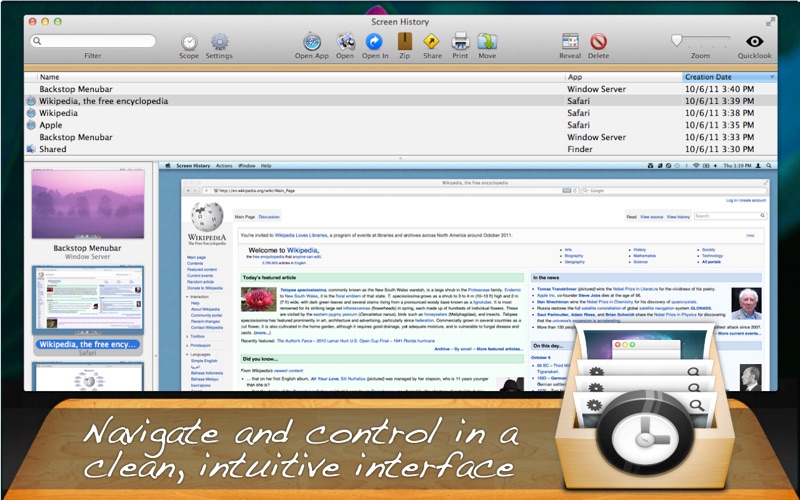This screenshot has height=500, width=800.
Task: Select the "Wikipedia, the free encyclopedia" row
Action: click(x=401, y=101)
